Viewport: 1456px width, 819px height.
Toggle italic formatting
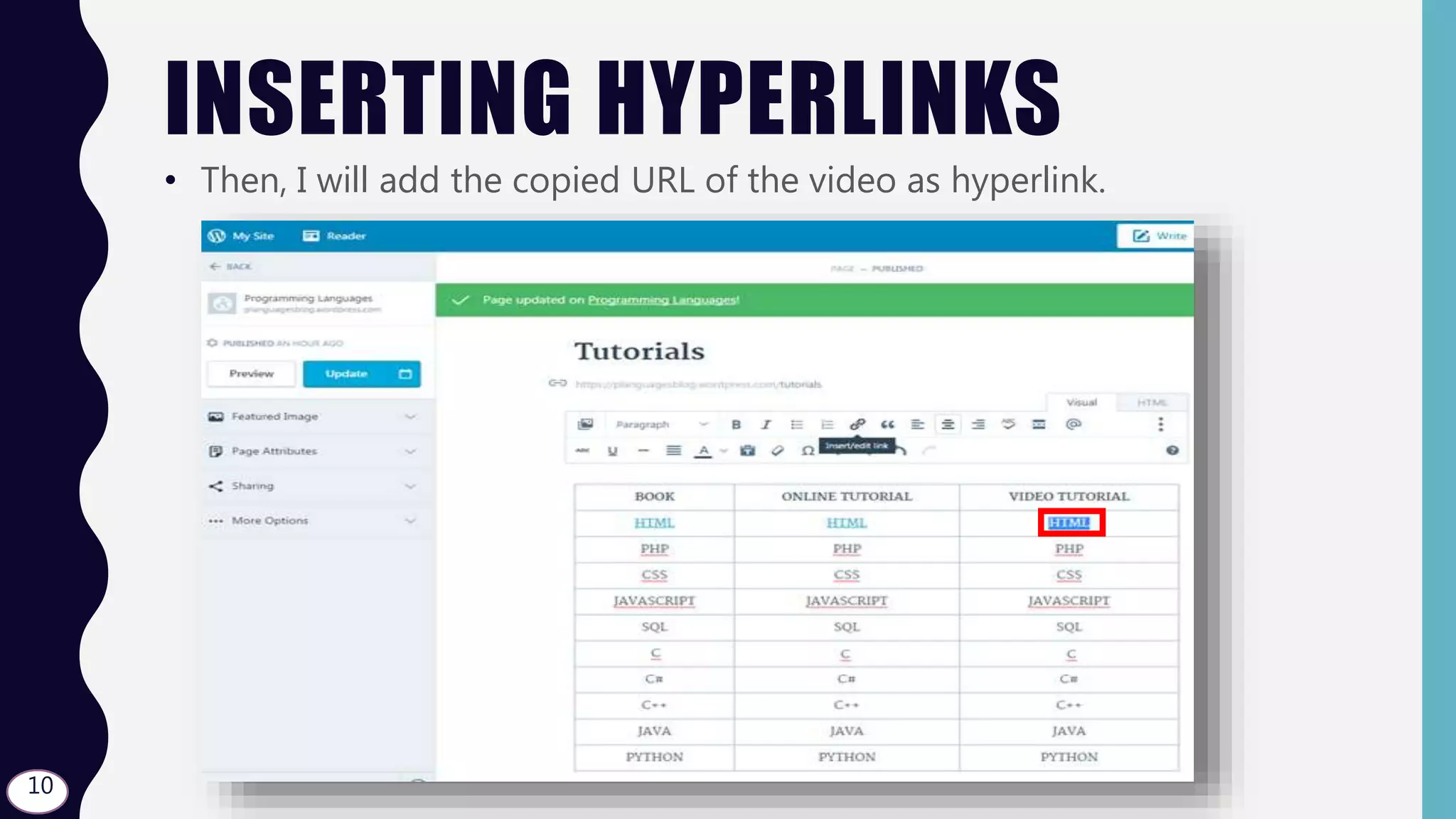pyautogui.click(x=766, y=424)
